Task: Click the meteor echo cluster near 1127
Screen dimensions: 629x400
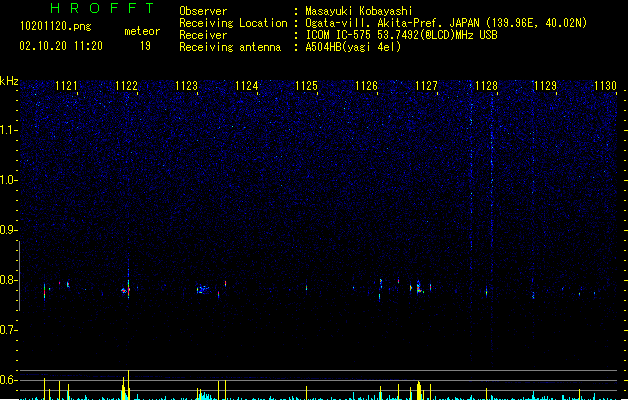Action: click(419, 287)
